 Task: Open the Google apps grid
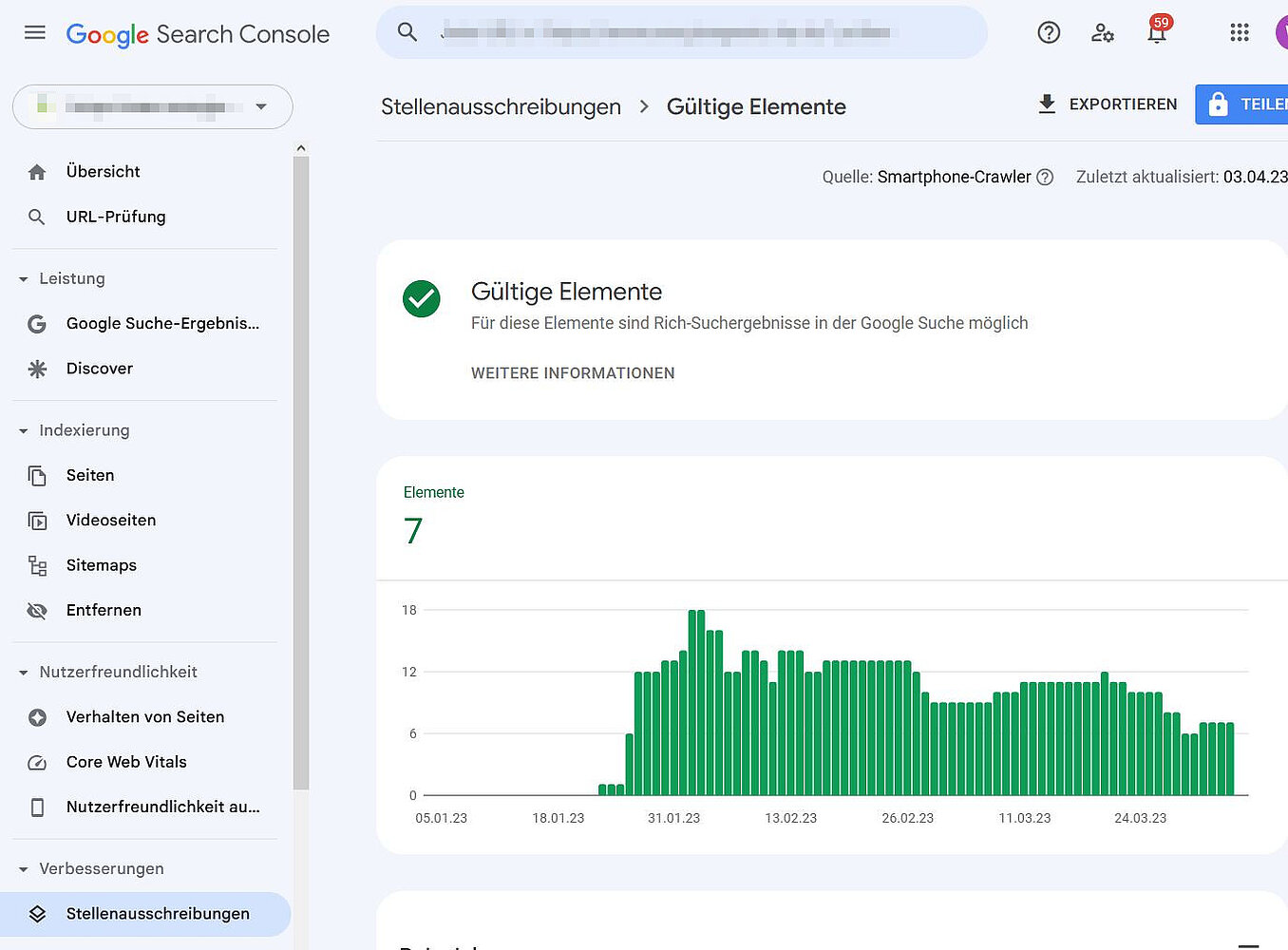[1239, 33]
